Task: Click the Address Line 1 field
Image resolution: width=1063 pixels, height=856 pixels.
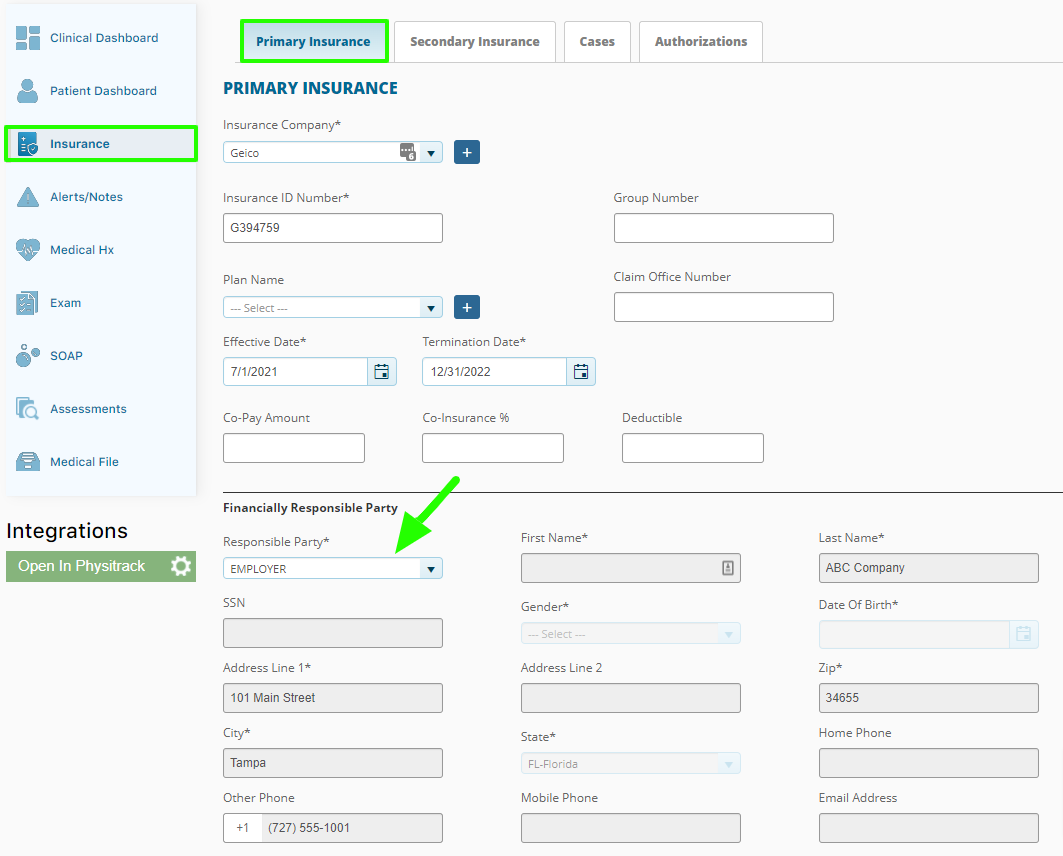Action: click(333, 698)
